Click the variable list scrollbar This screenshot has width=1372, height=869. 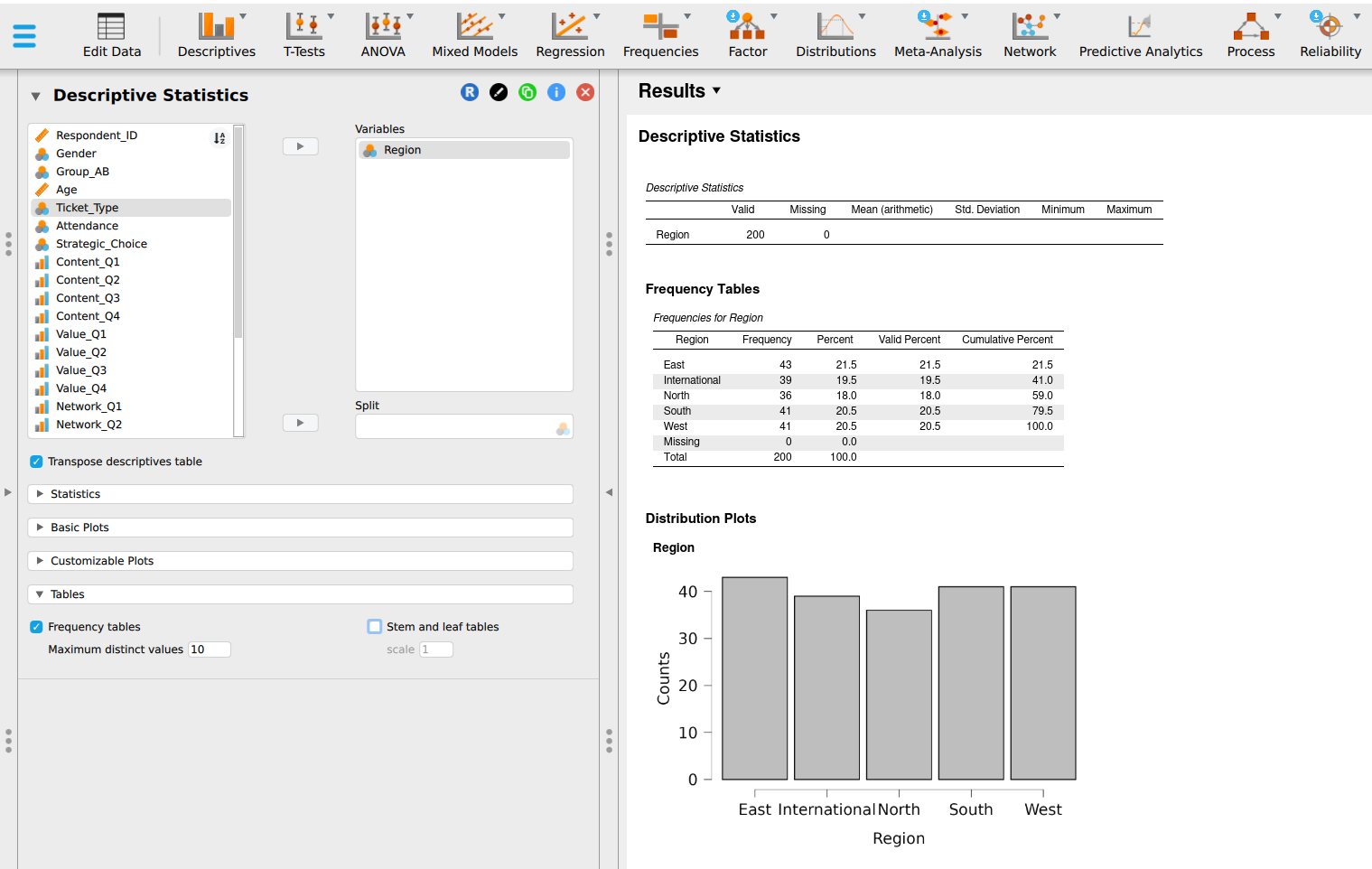tap(238, 231)
